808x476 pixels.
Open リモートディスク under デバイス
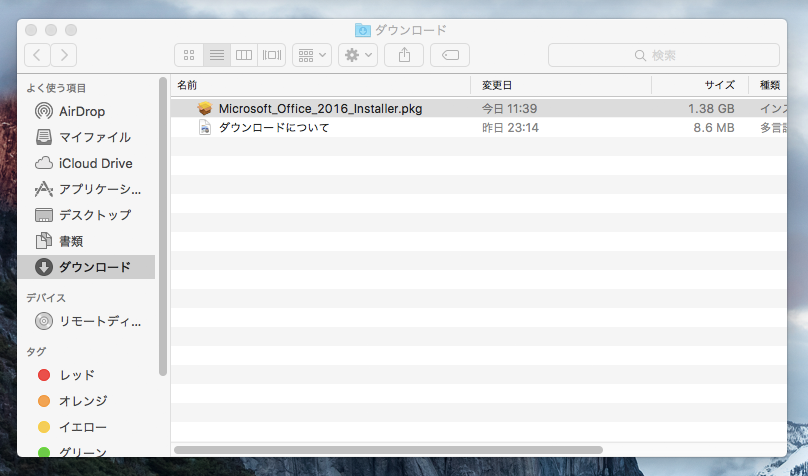coord(86,321)
